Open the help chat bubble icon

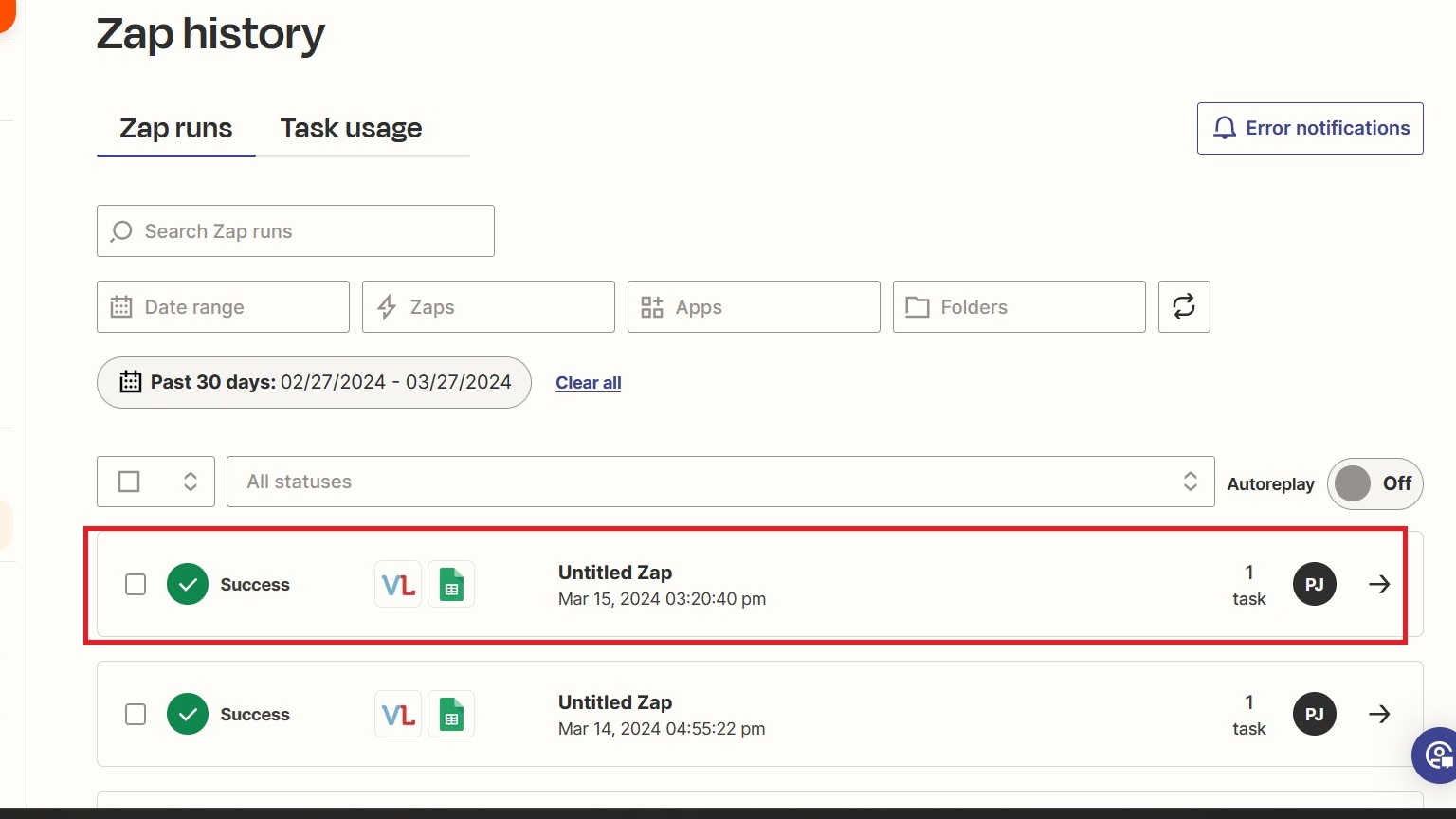pos(1436,755)
